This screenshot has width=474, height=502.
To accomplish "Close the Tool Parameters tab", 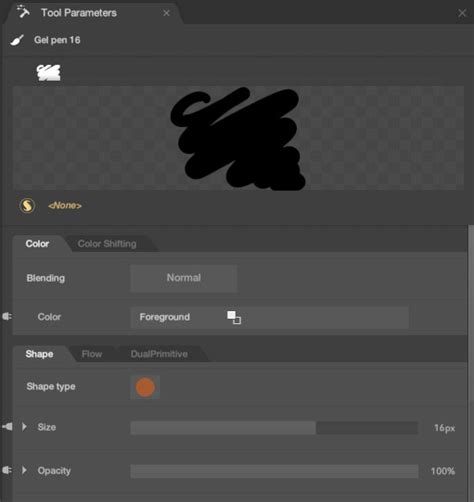I will [x=166, y=13].
